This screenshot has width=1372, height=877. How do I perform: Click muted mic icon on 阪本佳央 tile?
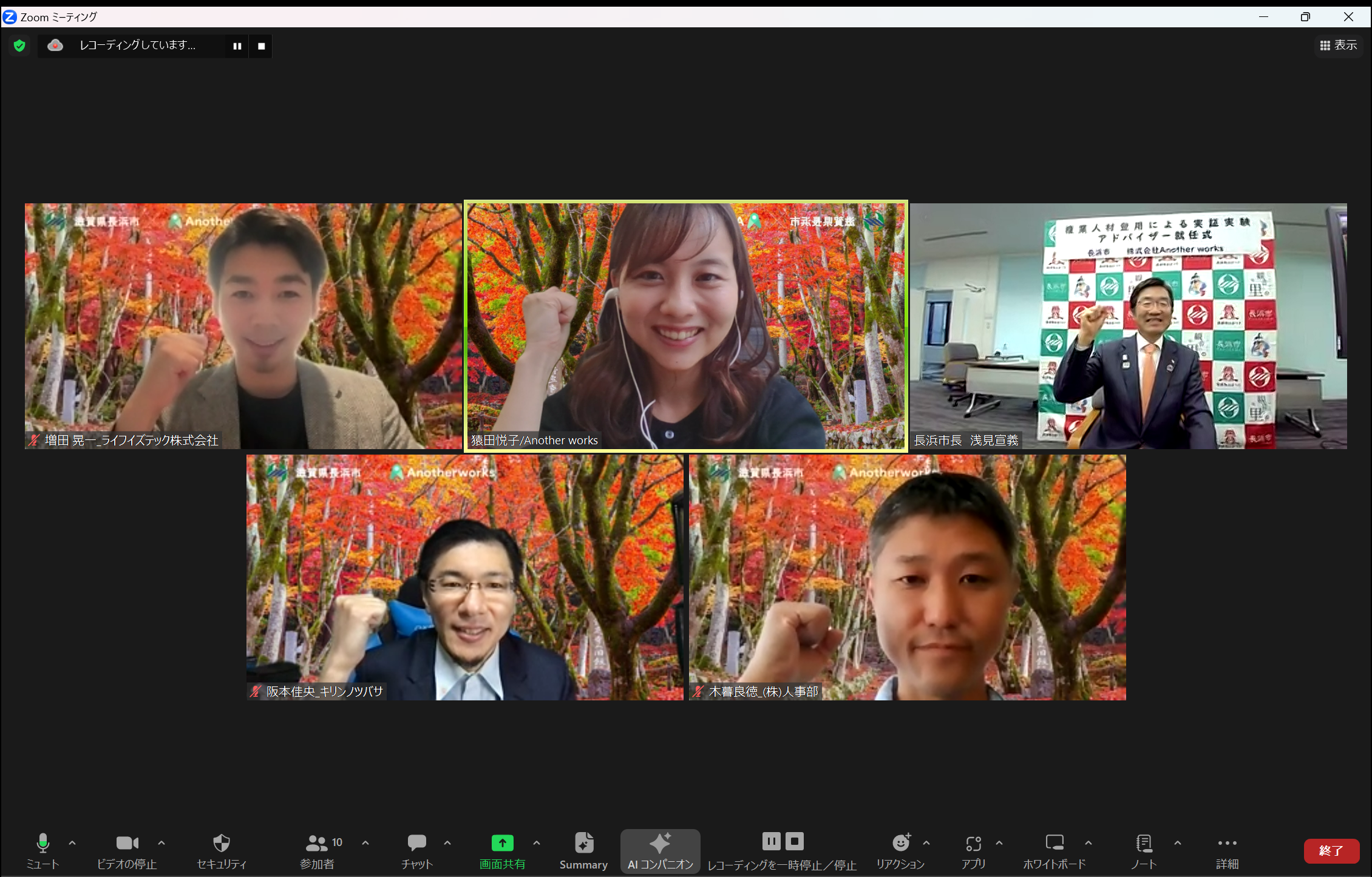tap(256, 691)
